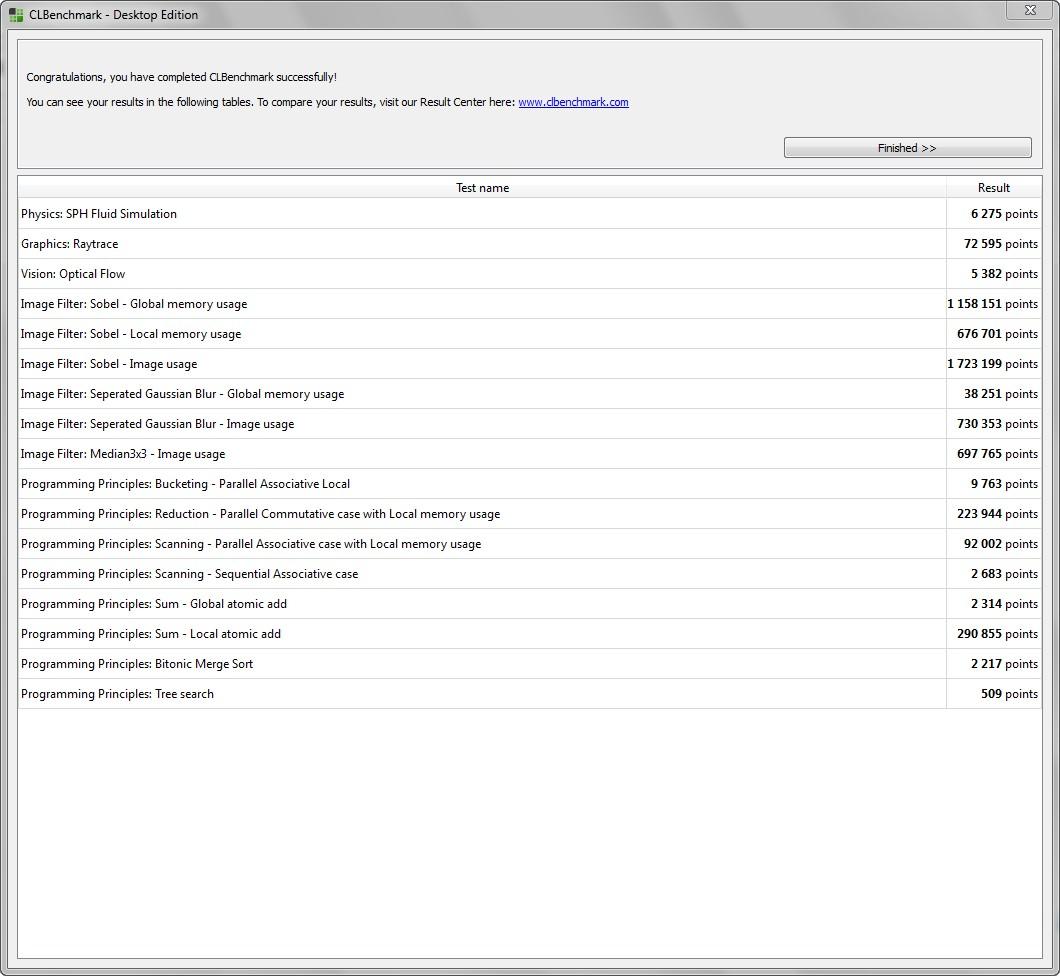Select Sobel - Global memory usage row
The image size is (1060, 976).
(x=134, y=304)
